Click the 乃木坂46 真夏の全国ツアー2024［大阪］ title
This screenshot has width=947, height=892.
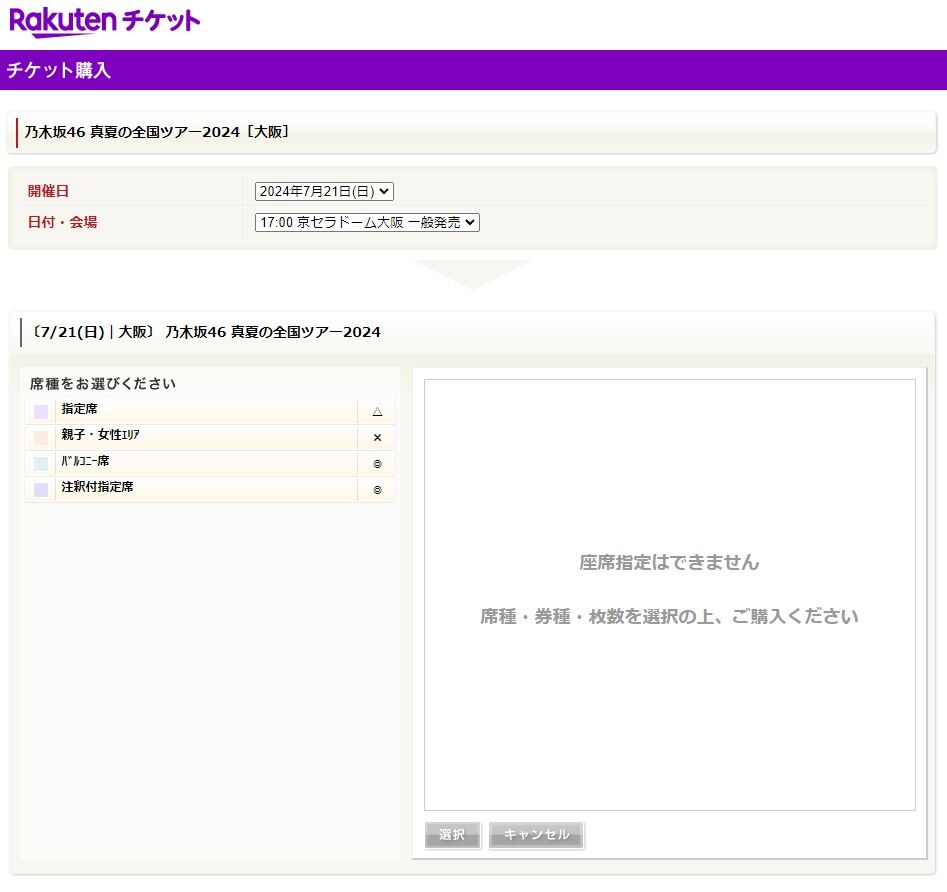point(157,132)
